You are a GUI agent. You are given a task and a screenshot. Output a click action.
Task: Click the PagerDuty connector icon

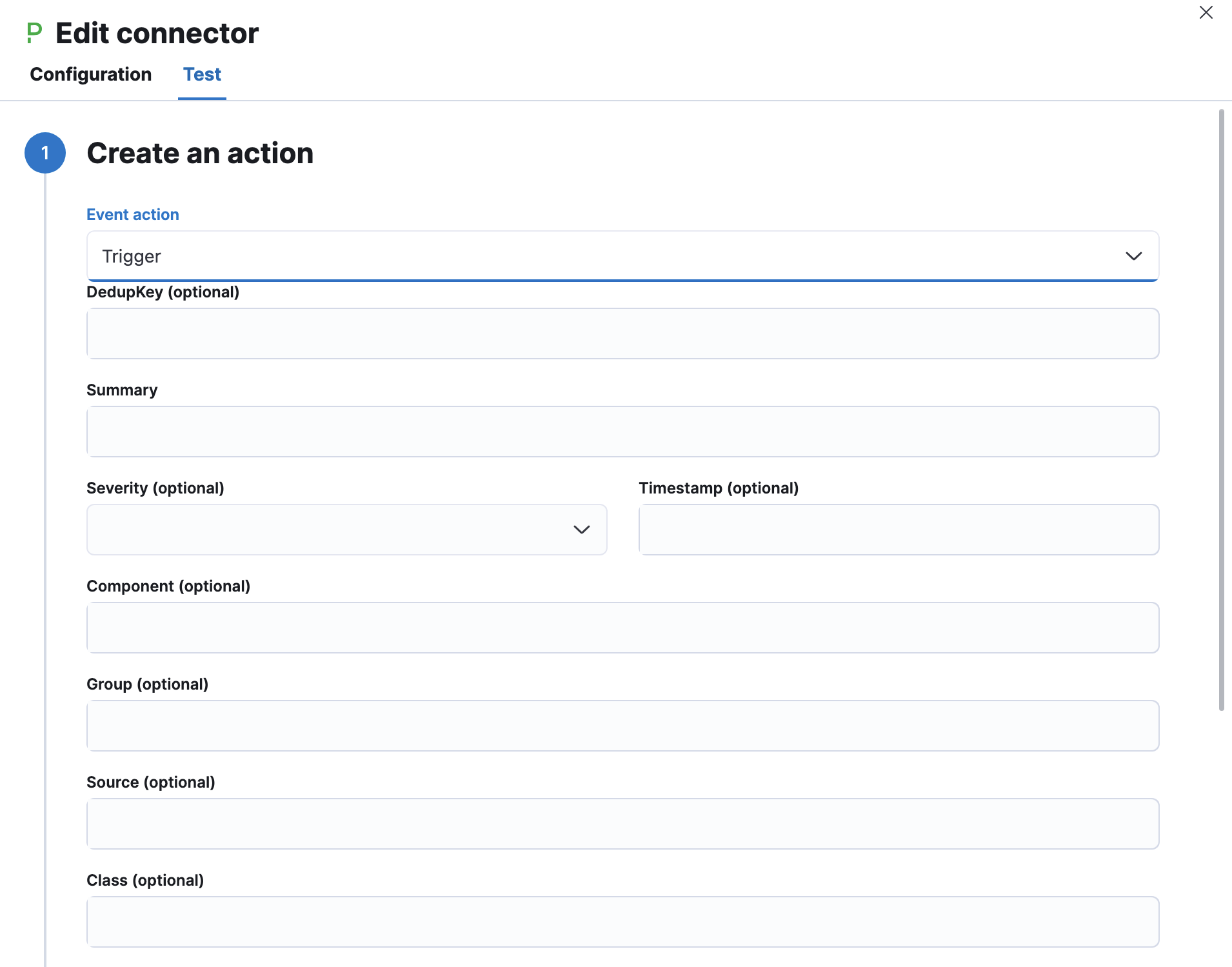pos(34,32)
